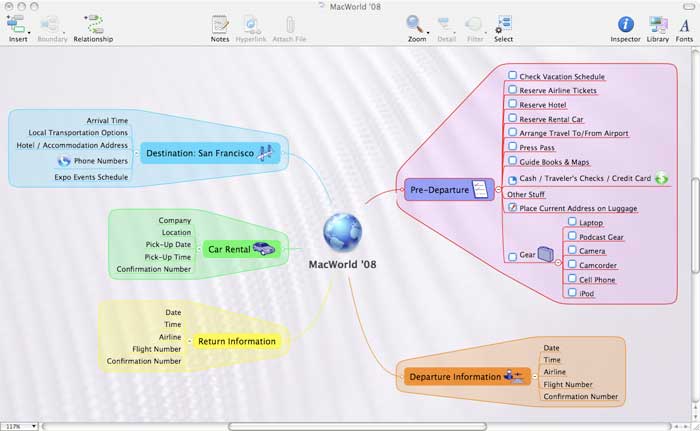Toggle Arrange Travel To/From Airport checkbox

[x=512, y=133]
